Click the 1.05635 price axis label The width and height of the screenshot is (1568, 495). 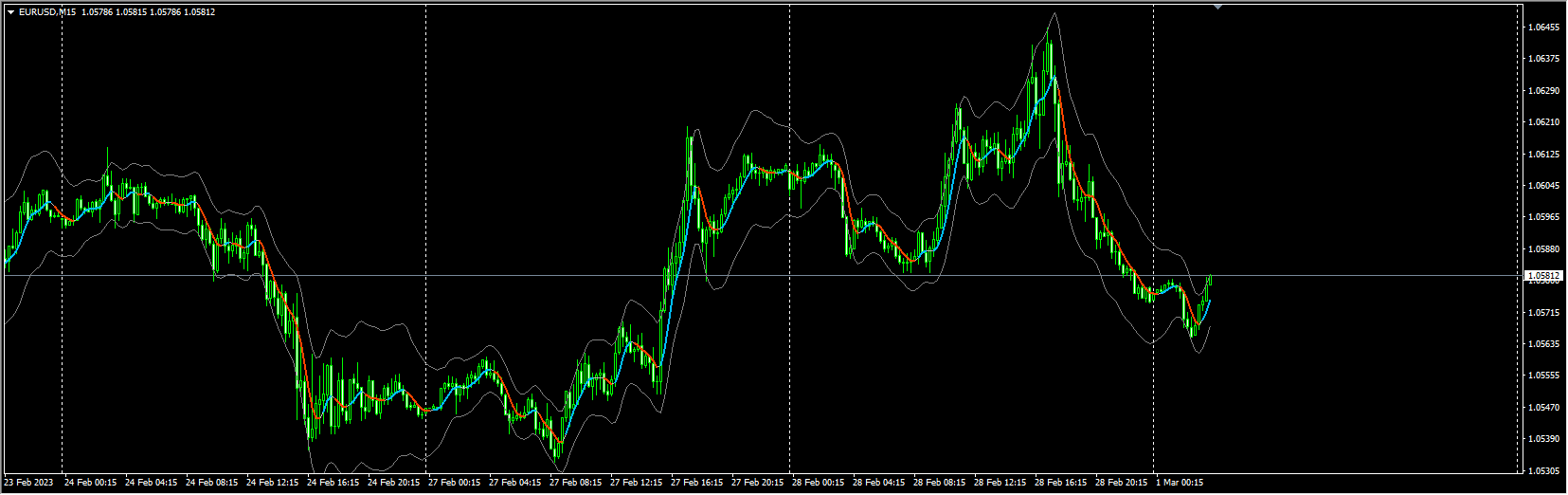tap(1543, 344)
